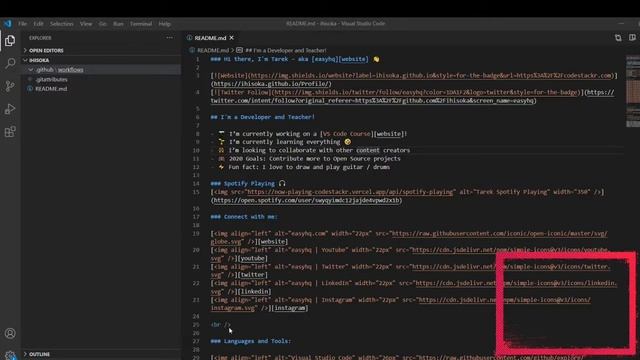Click the split editor icon
The height and width of the screenshot is (360, 640).
click(x=632, y=38)
